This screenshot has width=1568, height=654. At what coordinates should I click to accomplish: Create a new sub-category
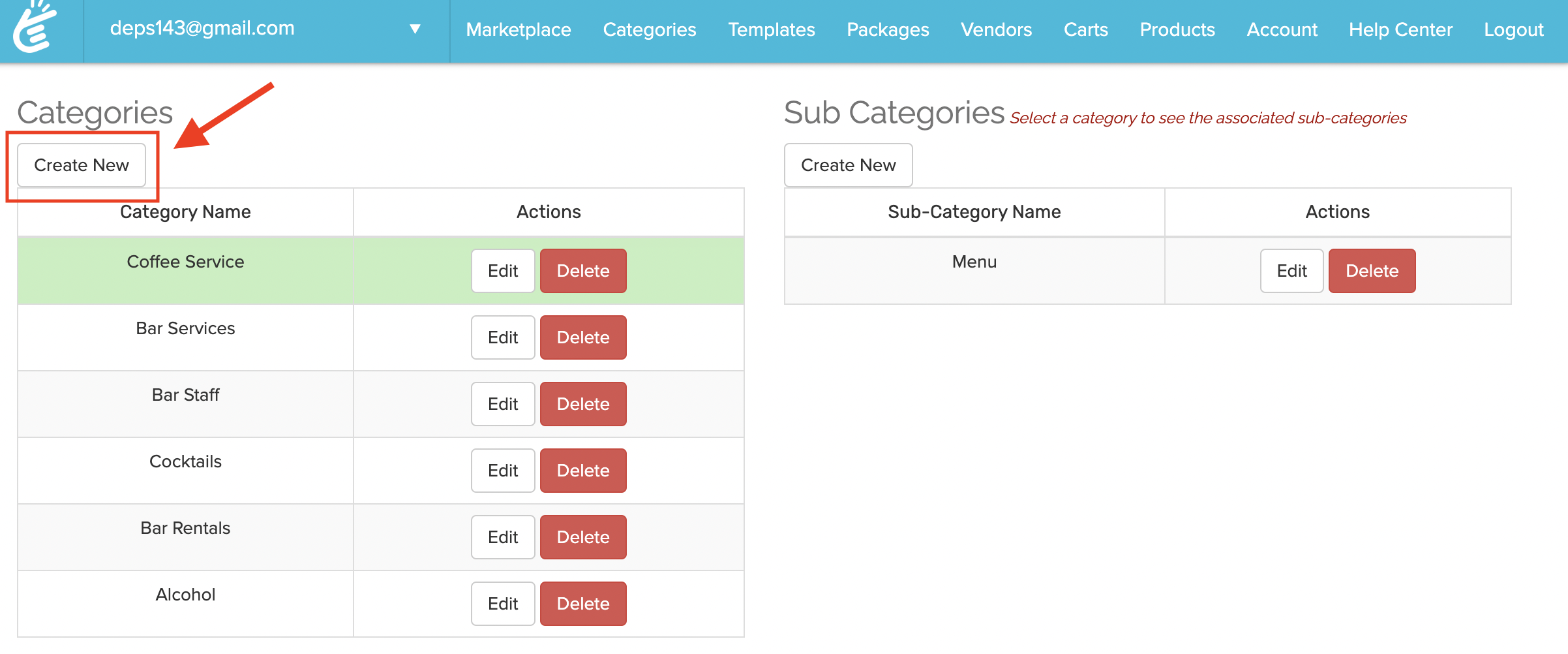(848, 165)
